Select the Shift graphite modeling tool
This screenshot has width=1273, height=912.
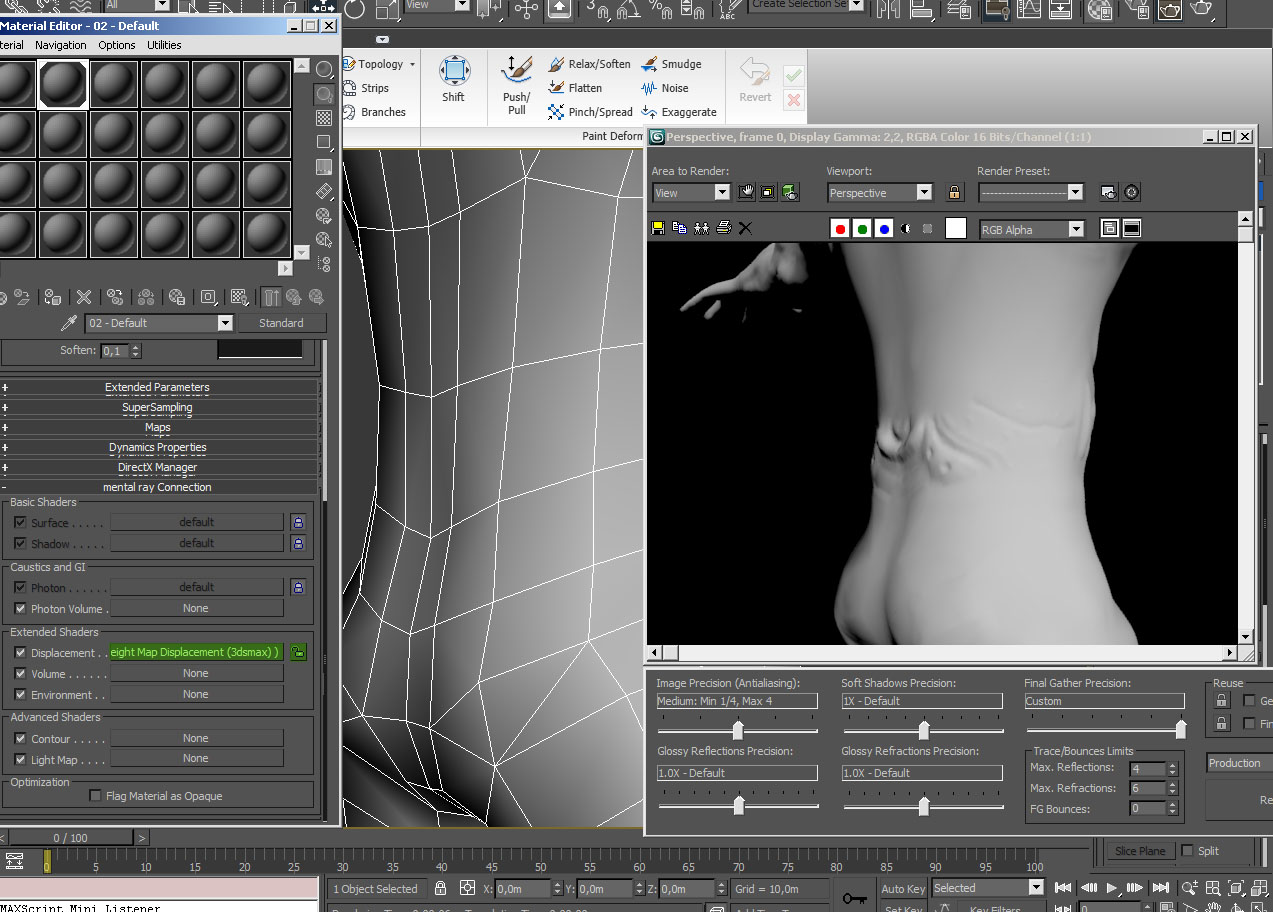coord(454,80)
